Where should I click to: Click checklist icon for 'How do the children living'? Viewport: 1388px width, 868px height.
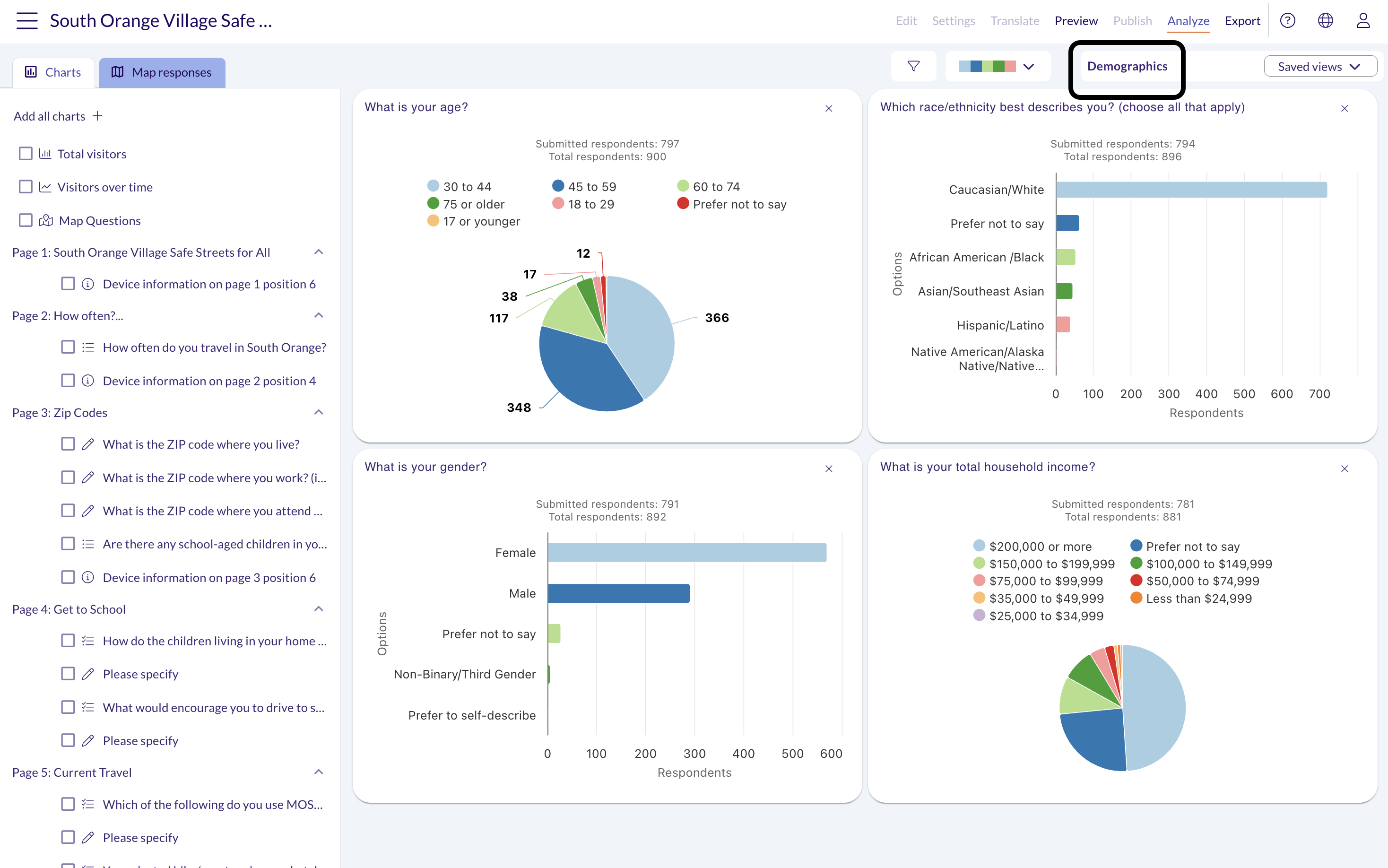tap(88, 641)
